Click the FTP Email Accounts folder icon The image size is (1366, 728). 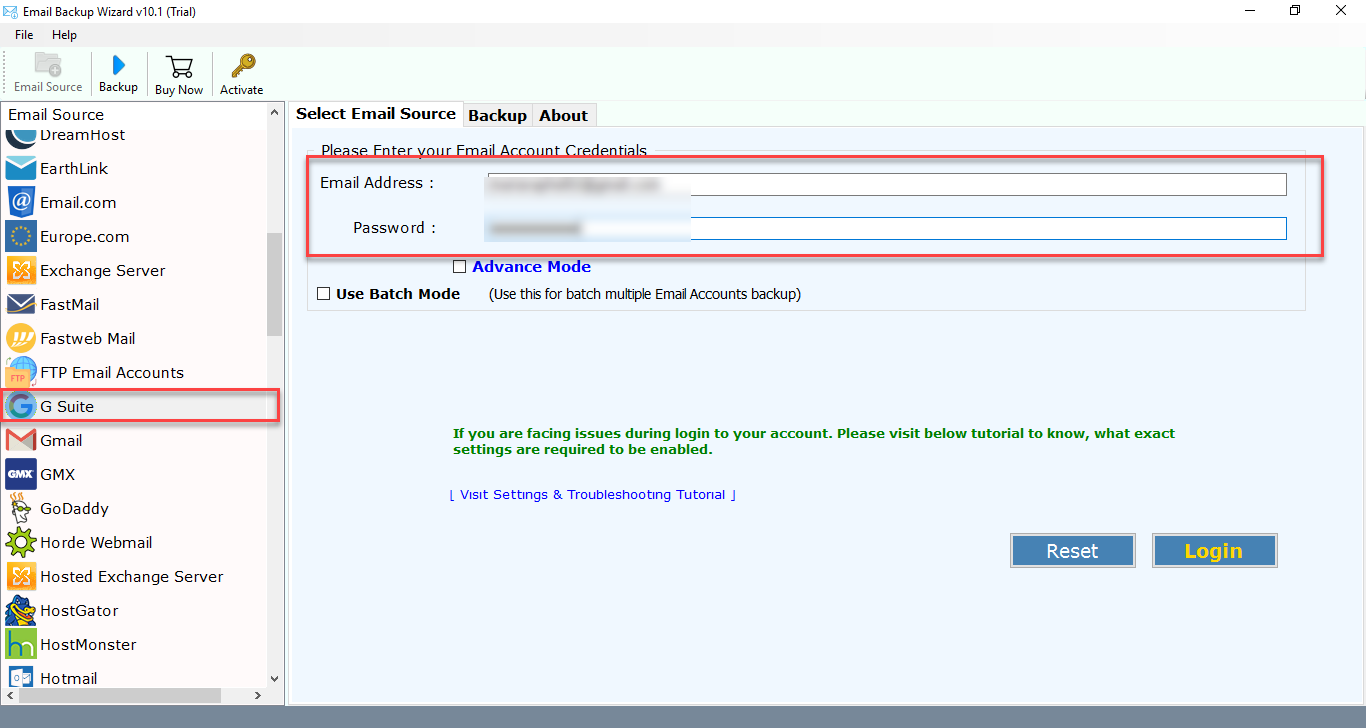21,373
